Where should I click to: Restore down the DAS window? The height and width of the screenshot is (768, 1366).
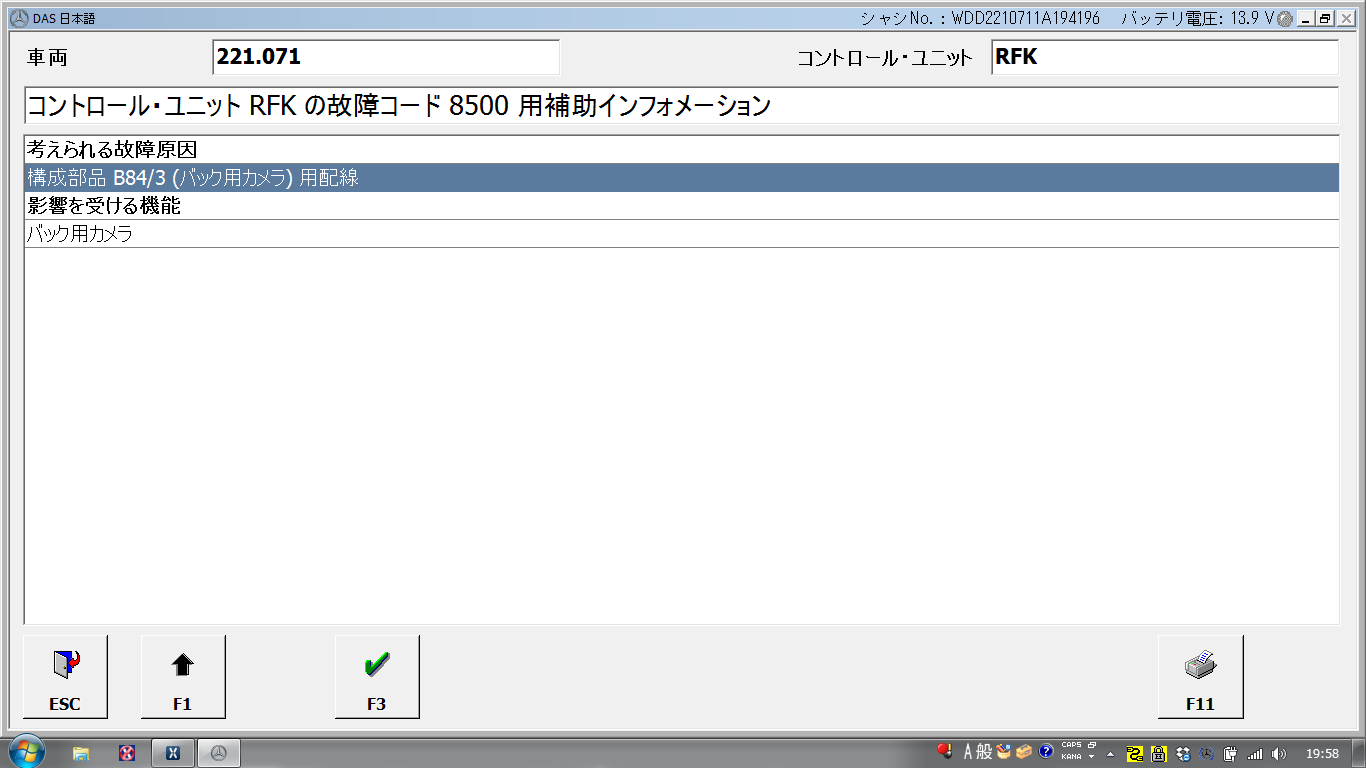(x=1324, y=19)
